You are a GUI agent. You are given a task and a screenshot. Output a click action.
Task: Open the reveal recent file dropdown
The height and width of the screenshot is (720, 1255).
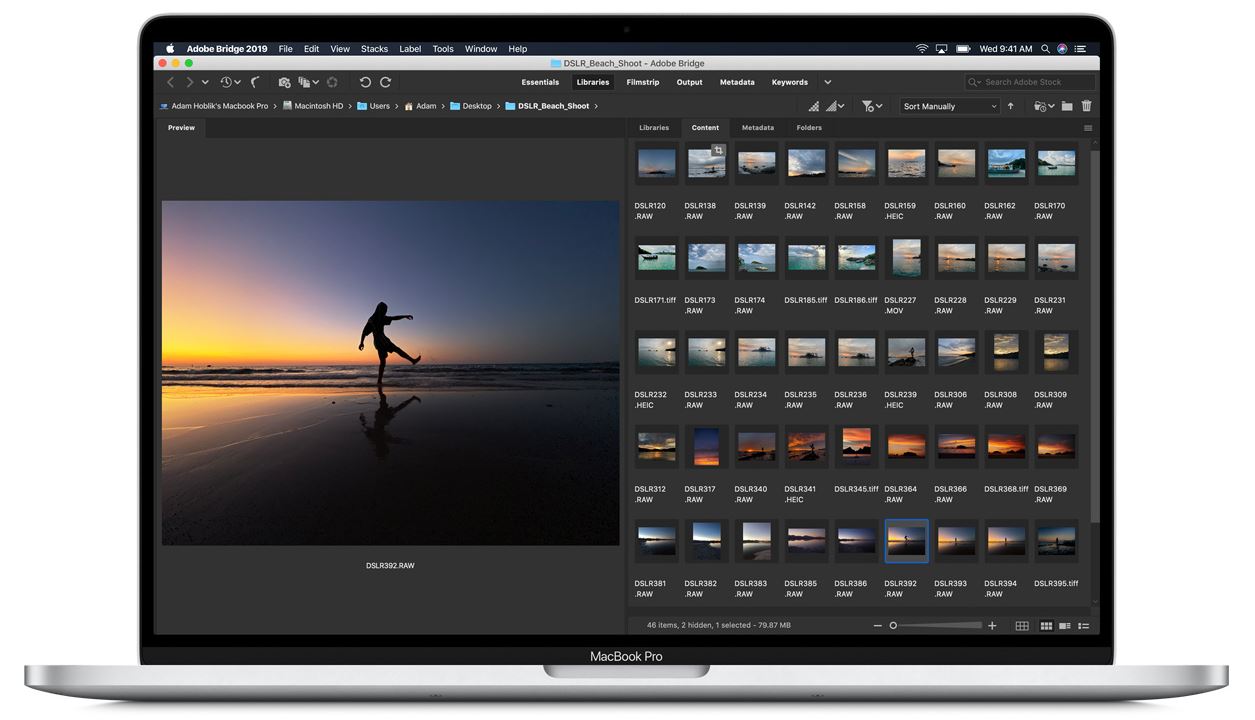pyautogui.click(x=230, y=82)
